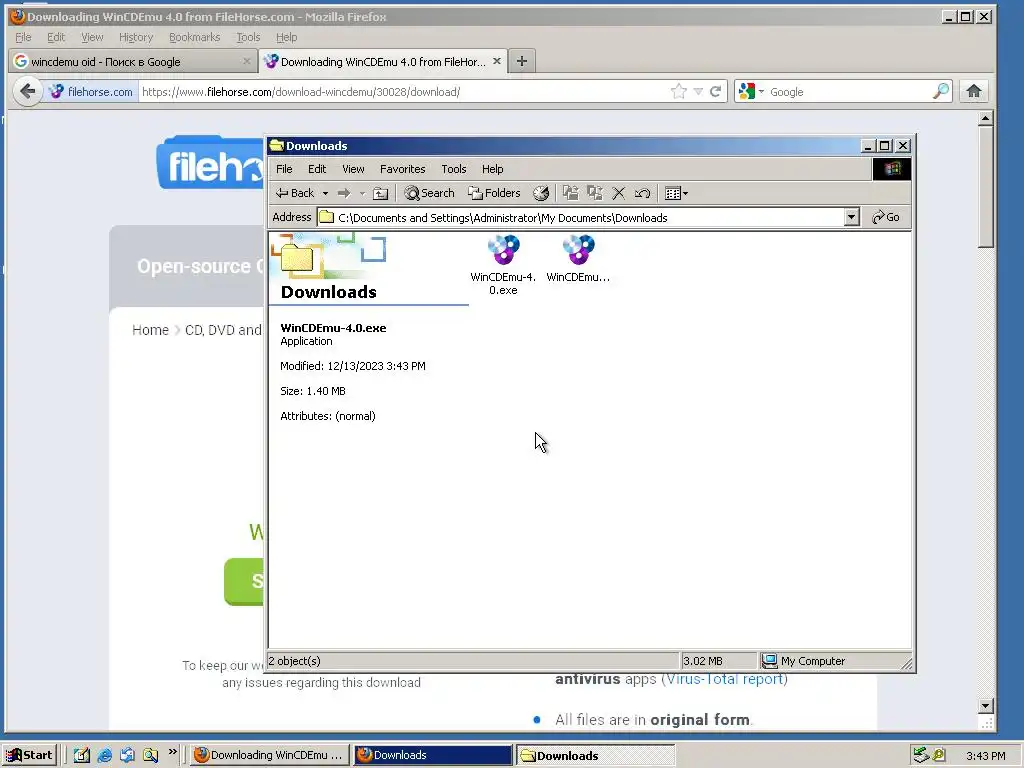Open the View menu in Downloads explorer
This screenshot has width=1024, height=768.
point(353,169)
